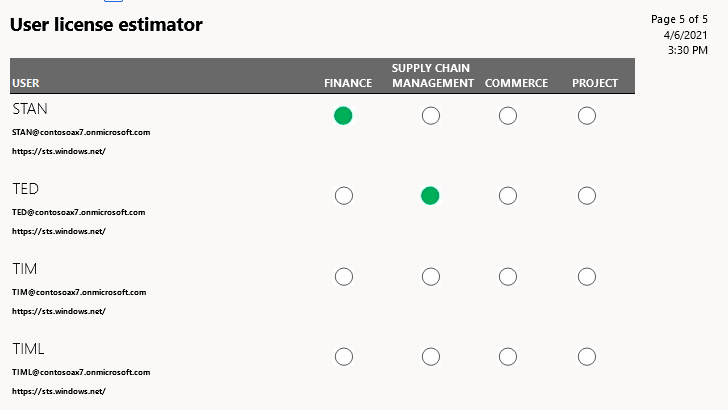Click the sts.windows.net link under TED

click(x=59, y=231)
